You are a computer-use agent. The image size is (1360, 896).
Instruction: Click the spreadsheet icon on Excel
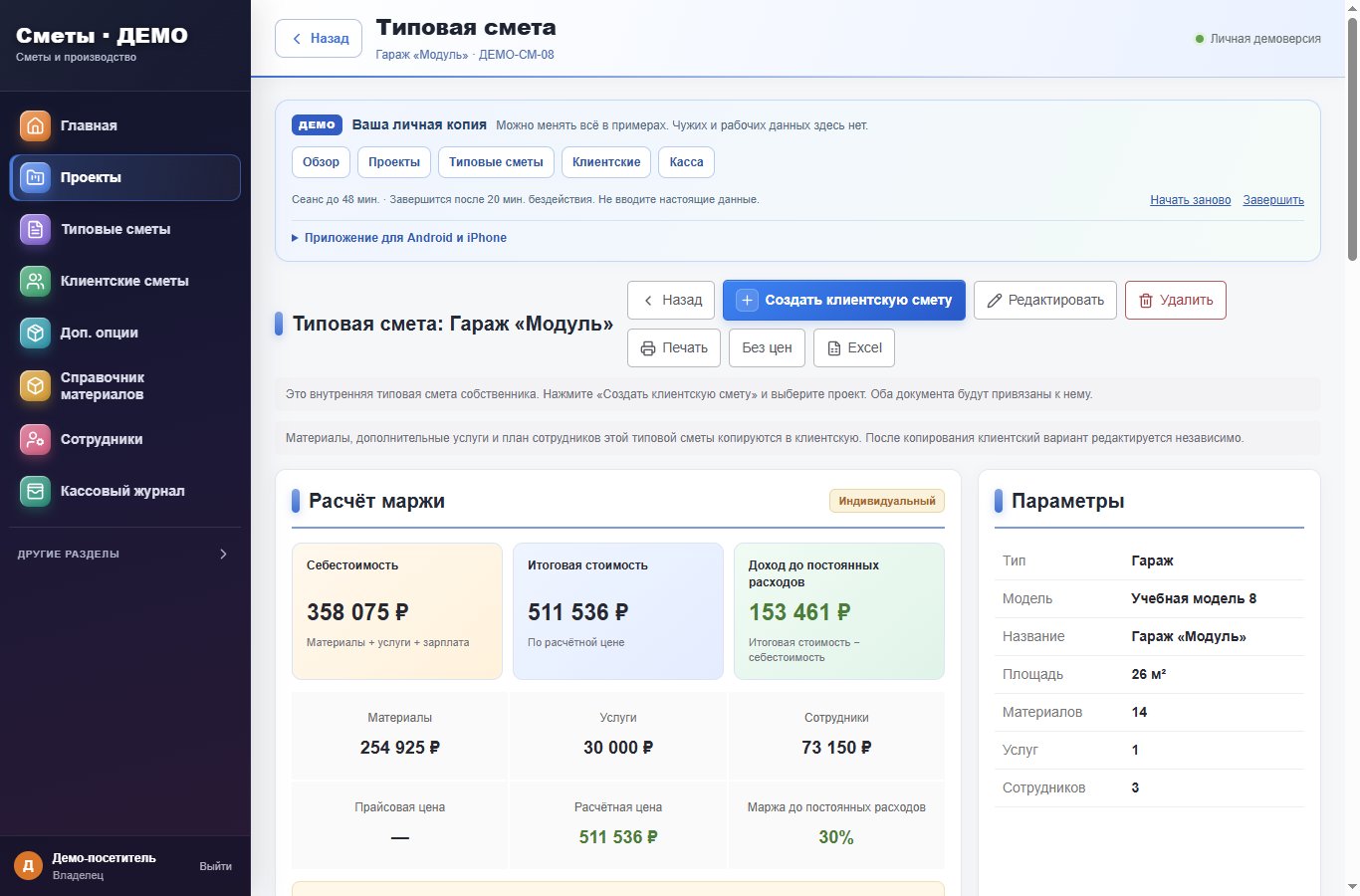834,347
